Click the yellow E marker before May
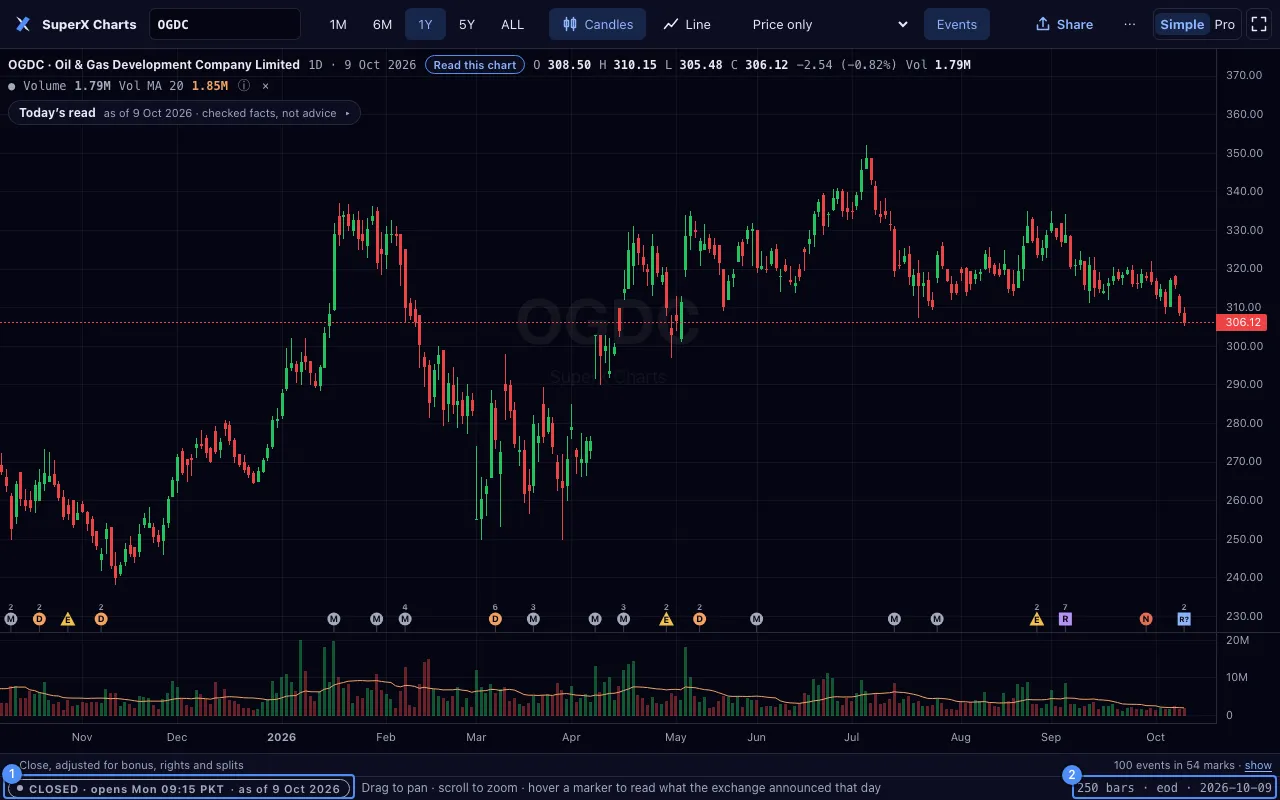This screenshot has width=1280, height=800. click(x=666, y=619)
